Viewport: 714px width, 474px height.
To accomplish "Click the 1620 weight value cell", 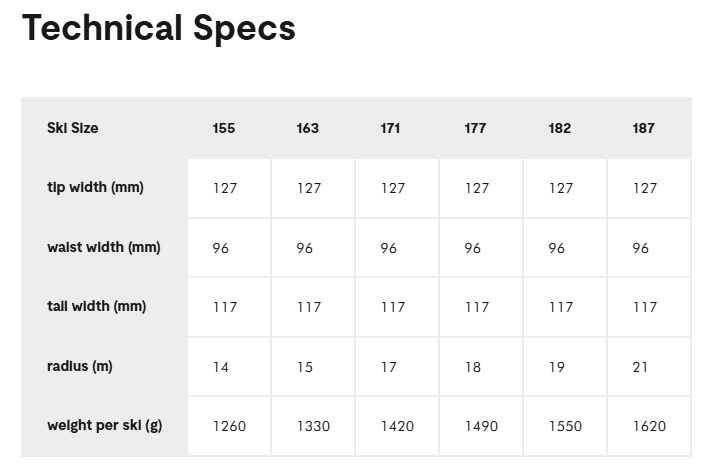I will [x=649, y=426].
